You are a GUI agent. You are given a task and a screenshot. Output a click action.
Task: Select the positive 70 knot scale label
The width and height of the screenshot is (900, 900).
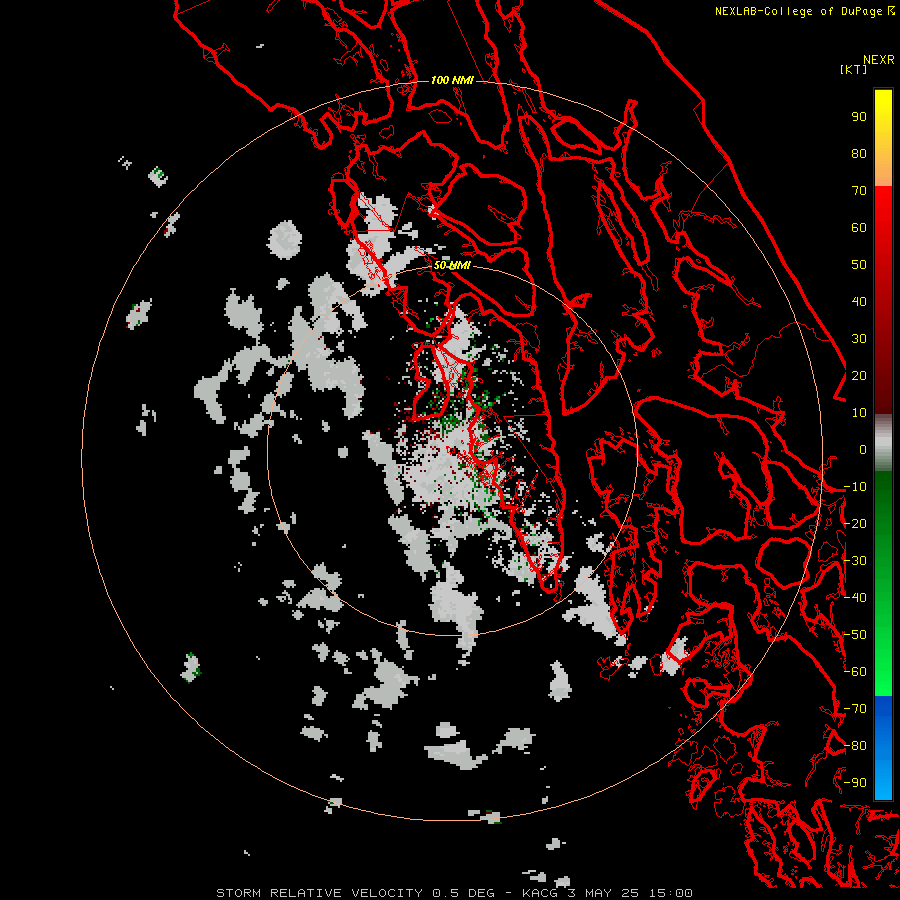click(859, 191)
